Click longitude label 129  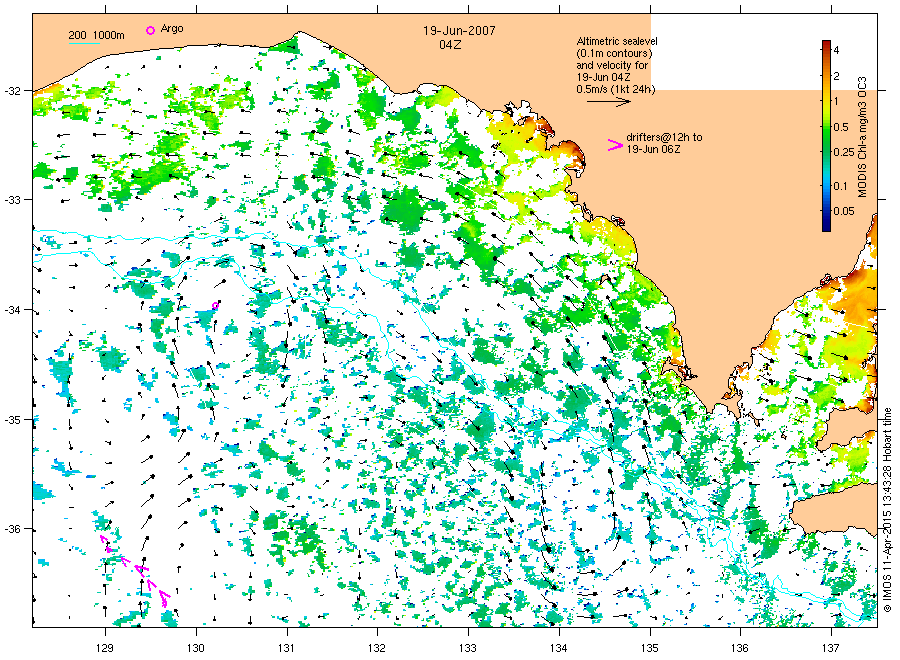tap(105, 649)
